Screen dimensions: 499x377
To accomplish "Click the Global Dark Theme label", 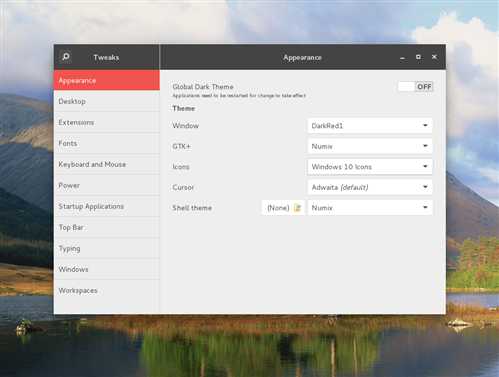I will tap(203, 87).
